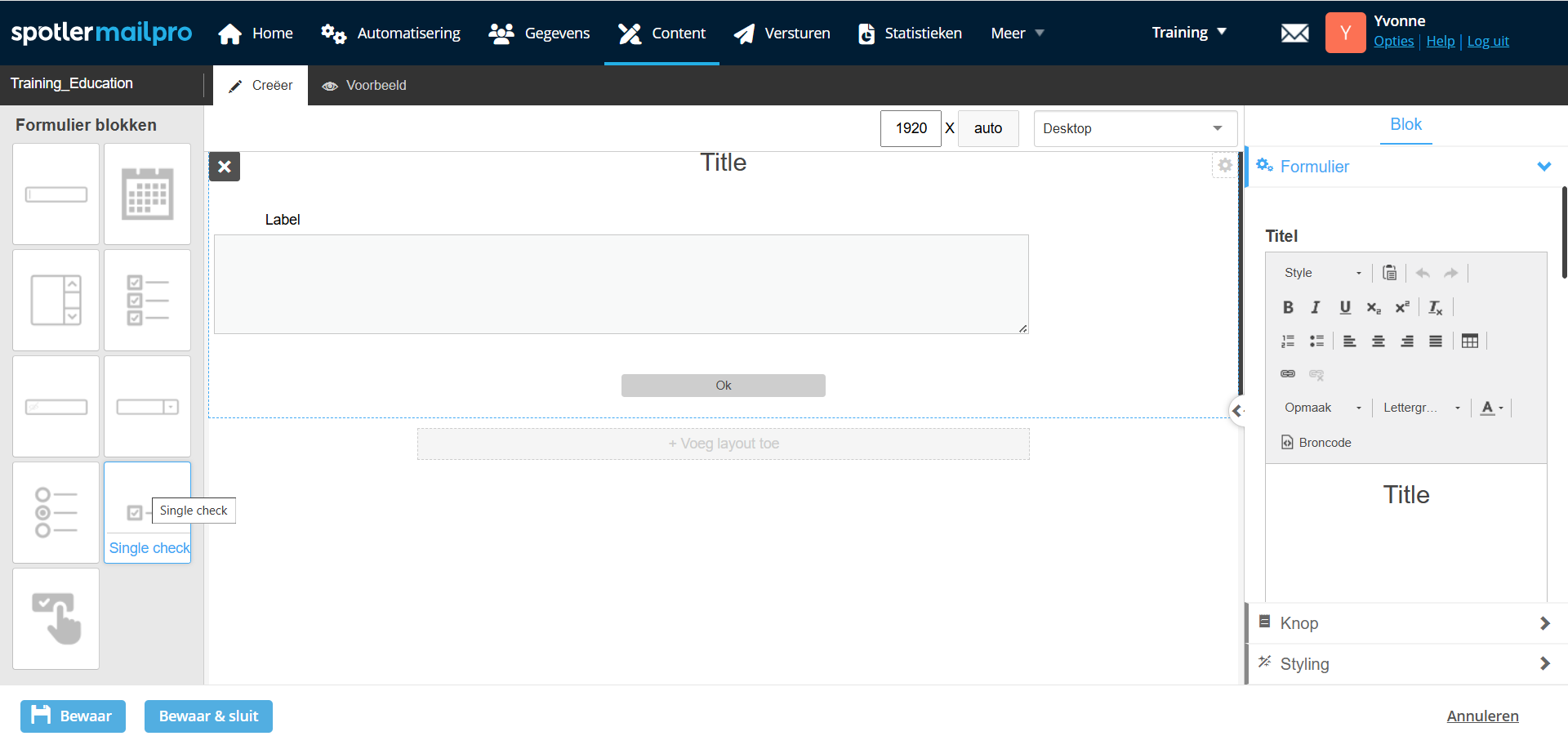Expand the Styling section
1568x745 pixels.
(1405, 664)
